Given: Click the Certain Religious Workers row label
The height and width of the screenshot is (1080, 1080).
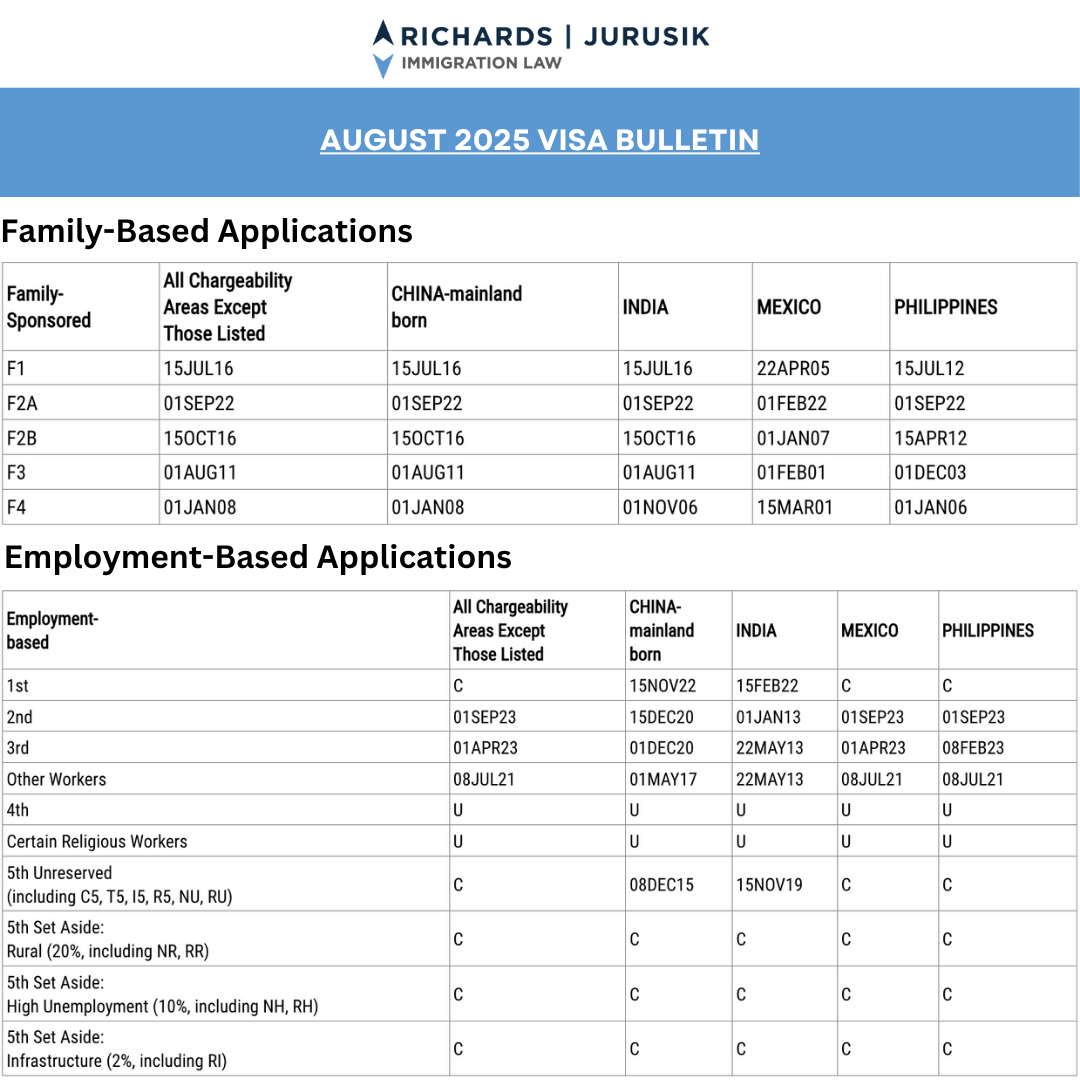Looking at the screenshot, I should (96, 842).
